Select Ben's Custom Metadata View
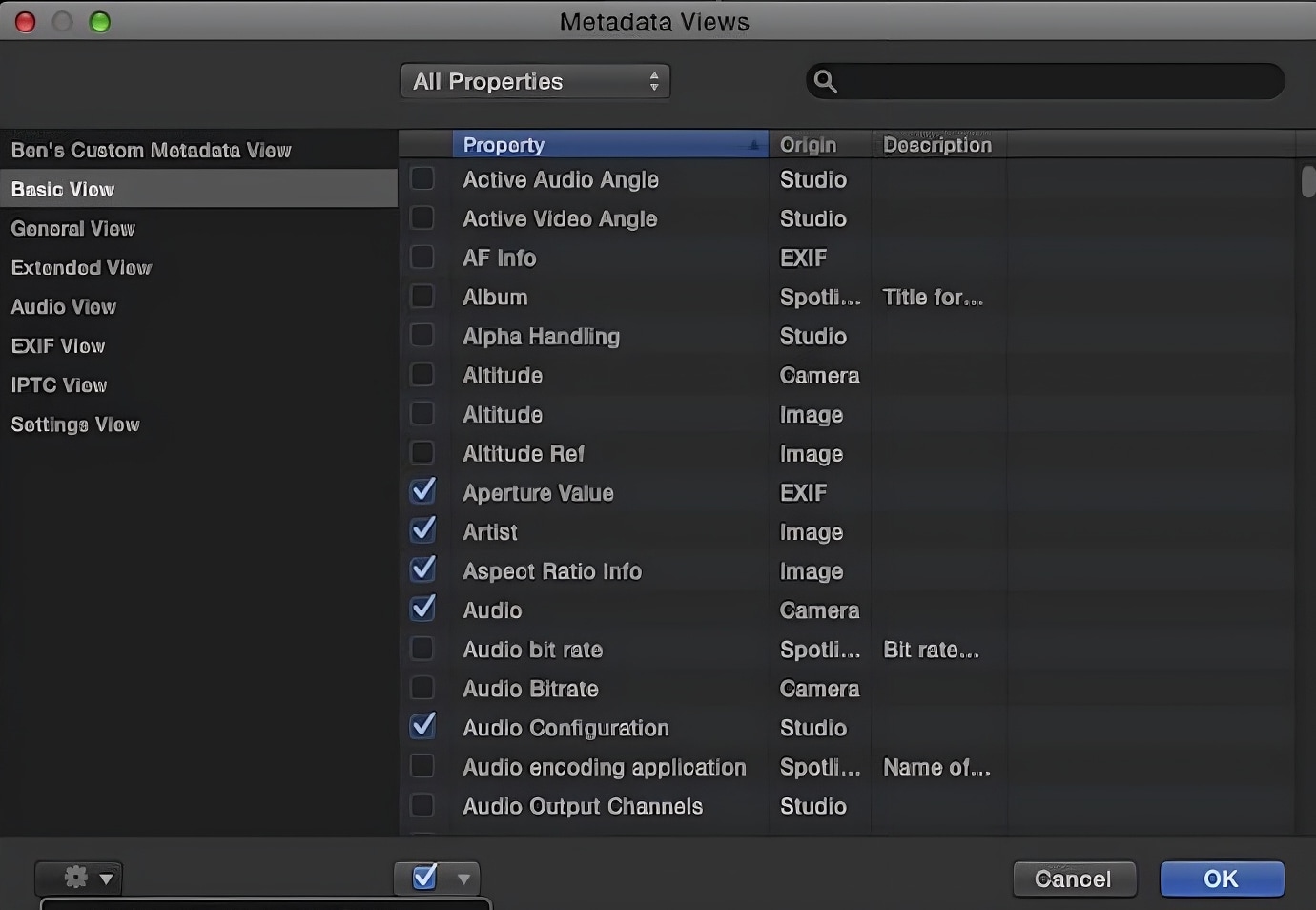This screenshot has height=910, width=1316. click(152, 150)
